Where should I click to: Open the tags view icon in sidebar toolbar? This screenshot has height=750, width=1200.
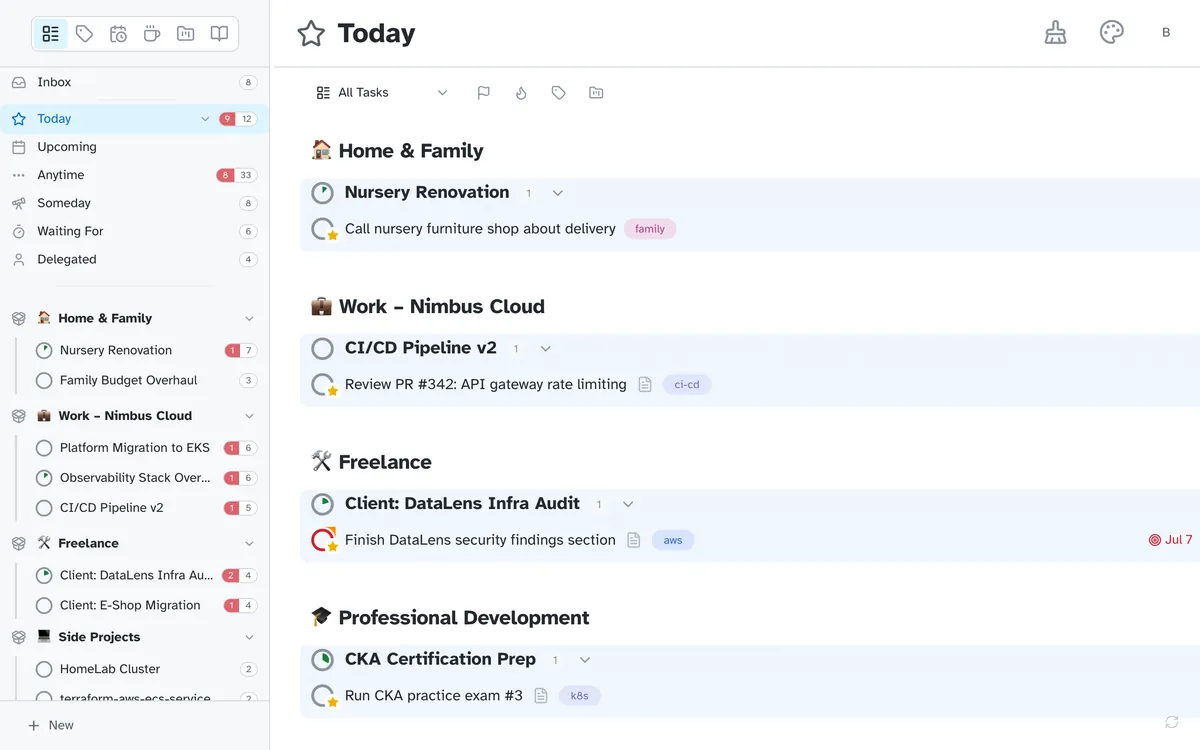[85, 34]
